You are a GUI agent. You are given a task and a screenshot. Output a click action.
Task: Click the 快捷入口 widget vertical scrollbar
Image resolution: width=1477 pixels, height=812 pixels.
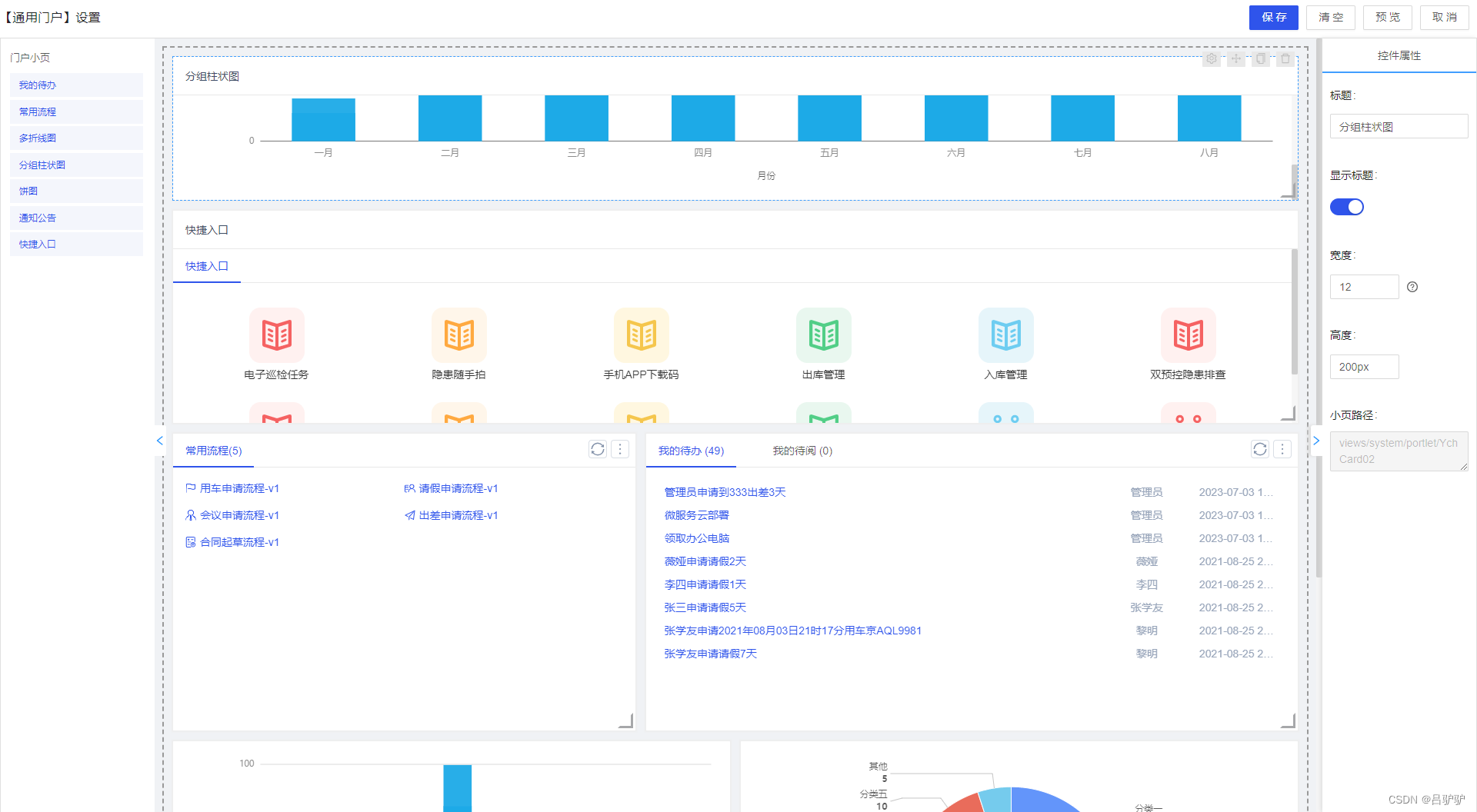tap(1295, 311)
